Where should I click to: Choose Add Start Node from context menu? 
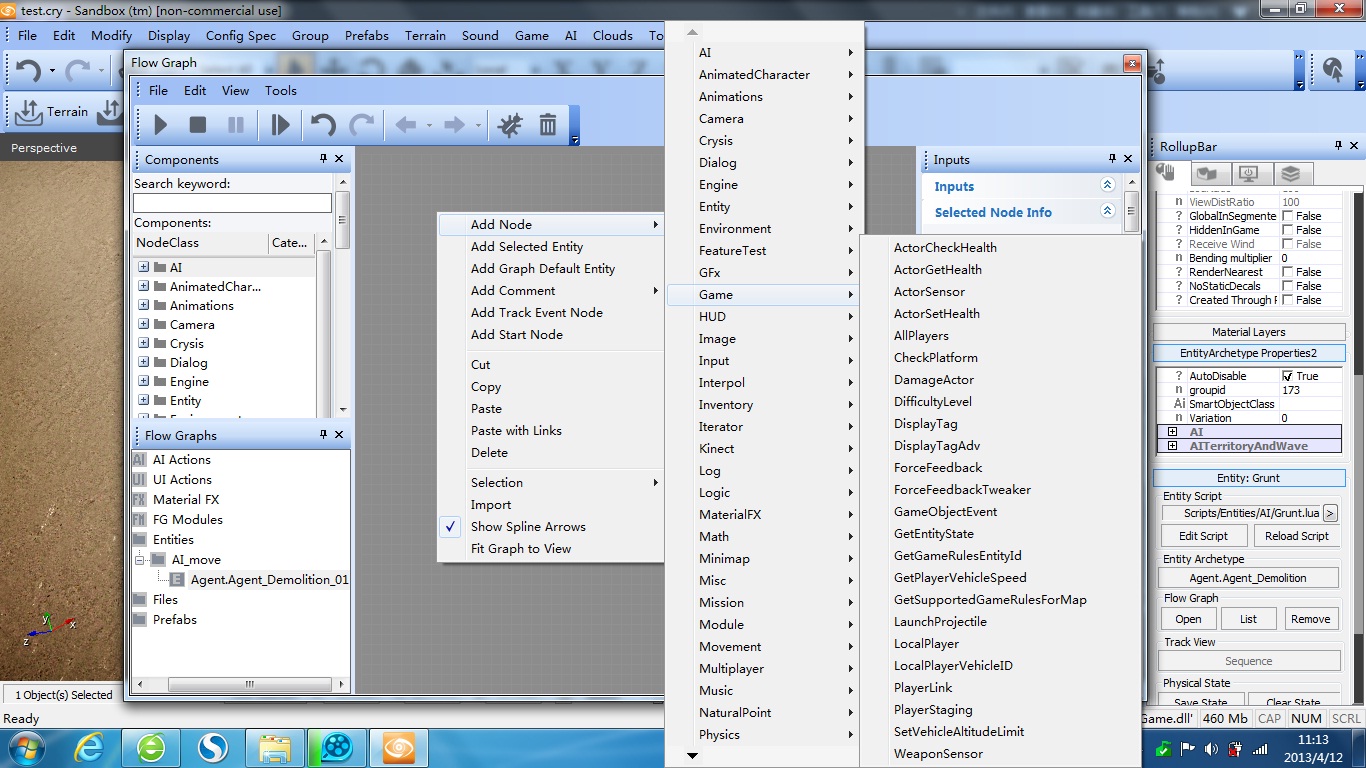[x=550, y=335]
